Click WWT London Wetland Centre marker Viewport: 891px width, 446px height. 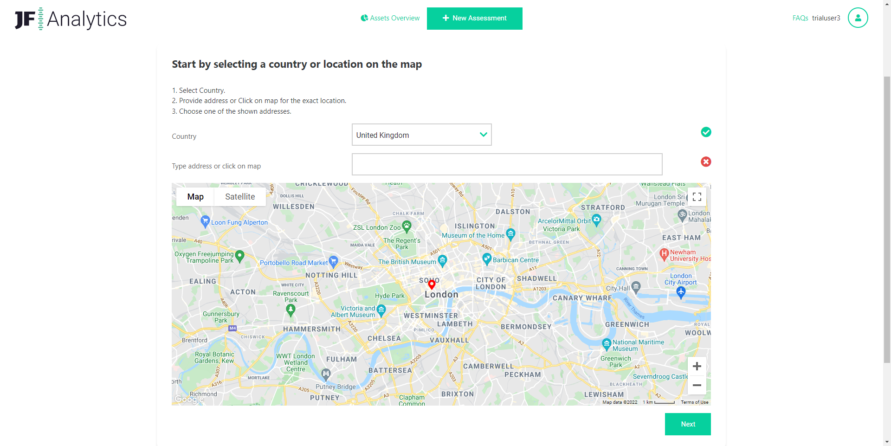pyautogui.click(x=326, y=374)
